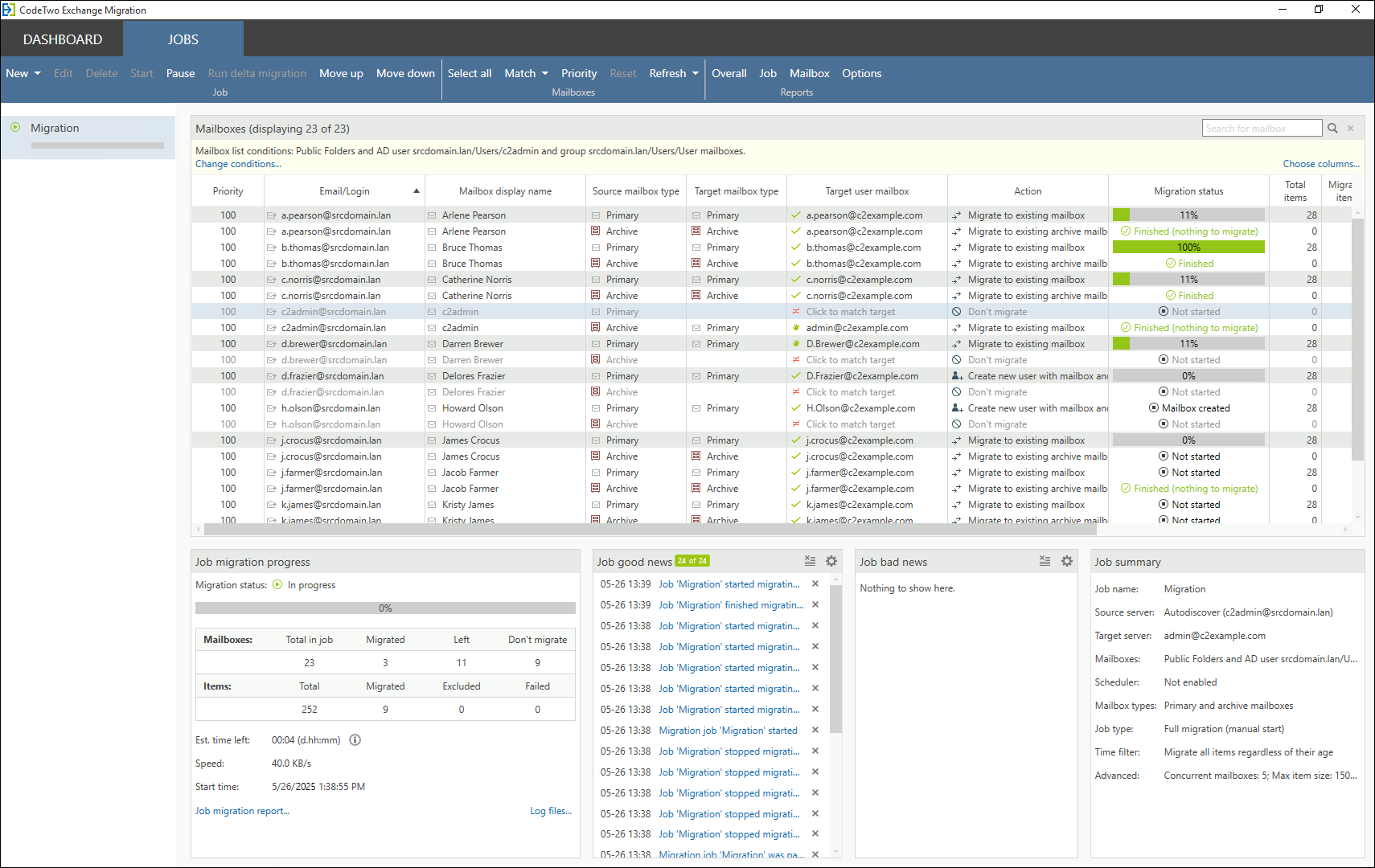Click the clear list icon in Job good news

(810, 561)
